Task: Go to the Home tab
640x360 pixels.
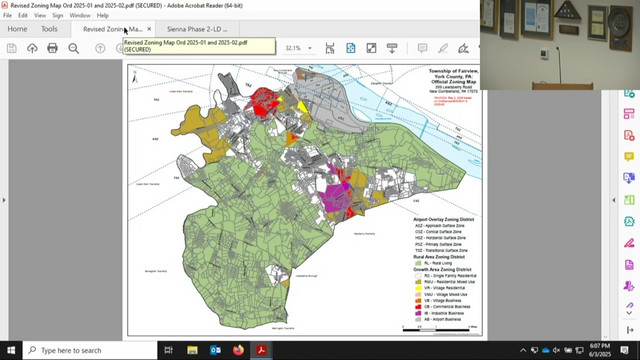Action: (17, 29)
